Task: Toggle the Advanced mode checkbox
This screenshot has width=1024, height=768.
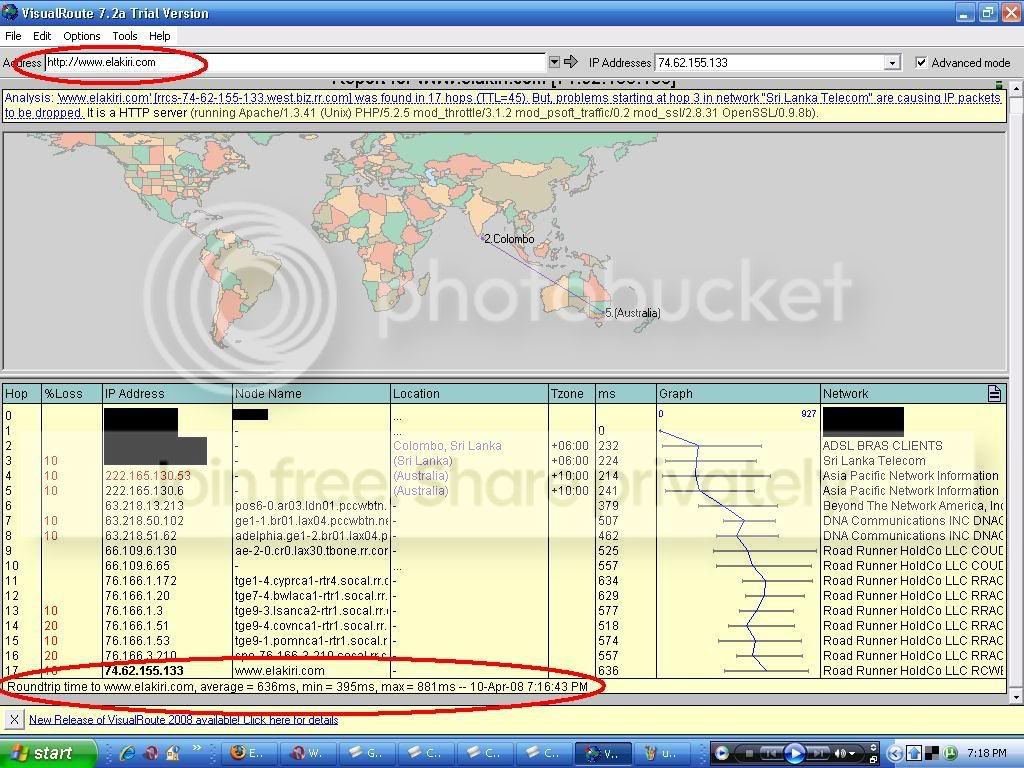Action: click(x=921, y=63)
